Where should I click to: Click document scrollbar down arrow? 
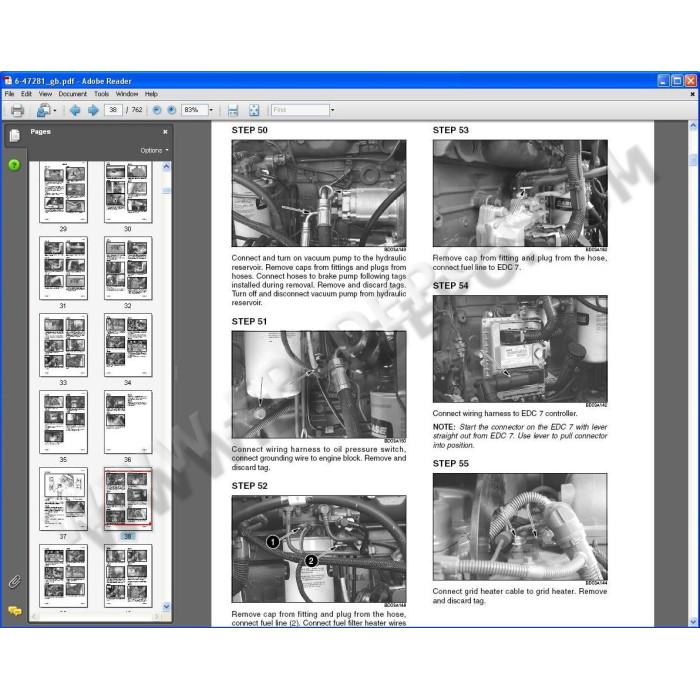(693, 621)
